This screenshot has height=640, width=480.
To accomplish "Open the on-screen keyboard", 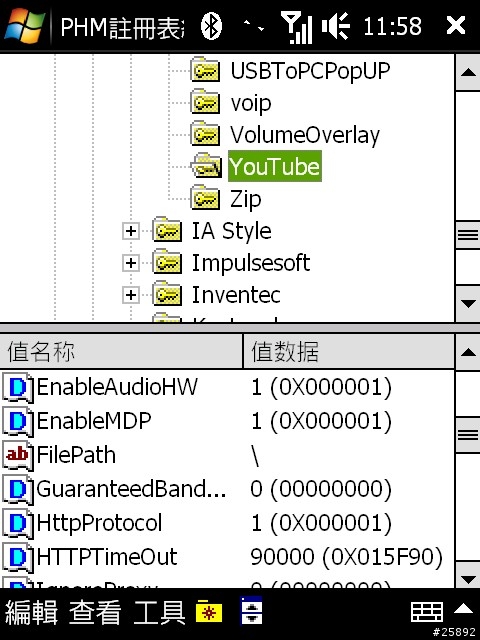I will click(427, 612).
